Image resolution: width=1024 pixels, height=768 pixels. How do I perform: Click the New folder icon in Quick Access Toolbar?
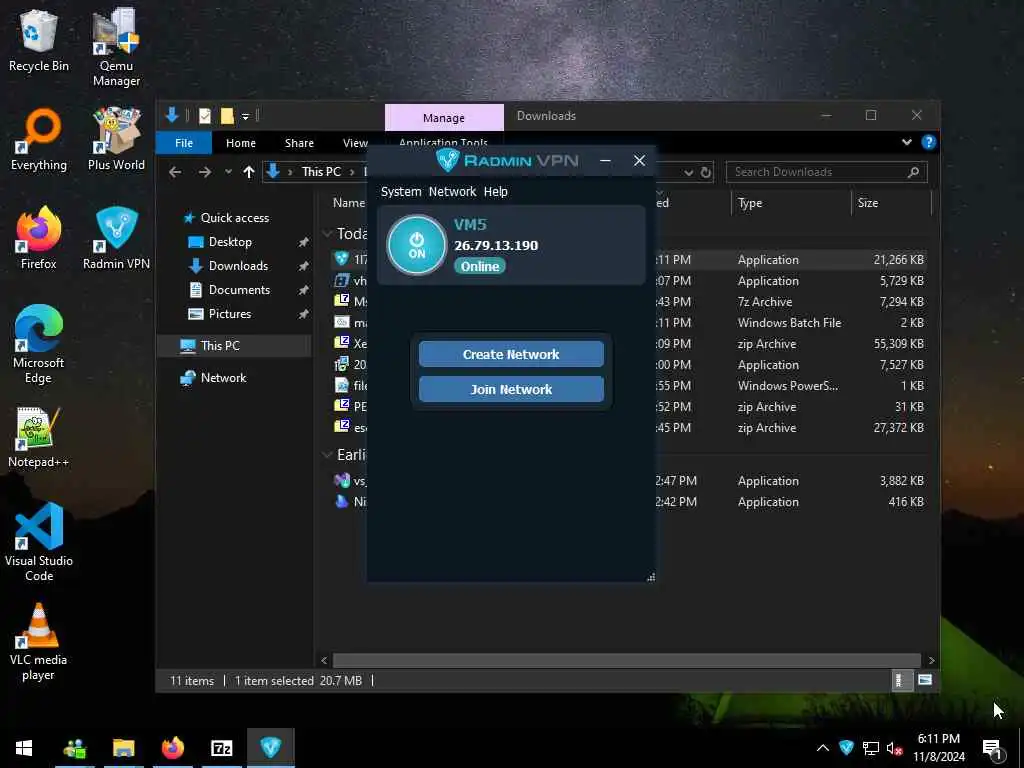(x=227, y=116)
